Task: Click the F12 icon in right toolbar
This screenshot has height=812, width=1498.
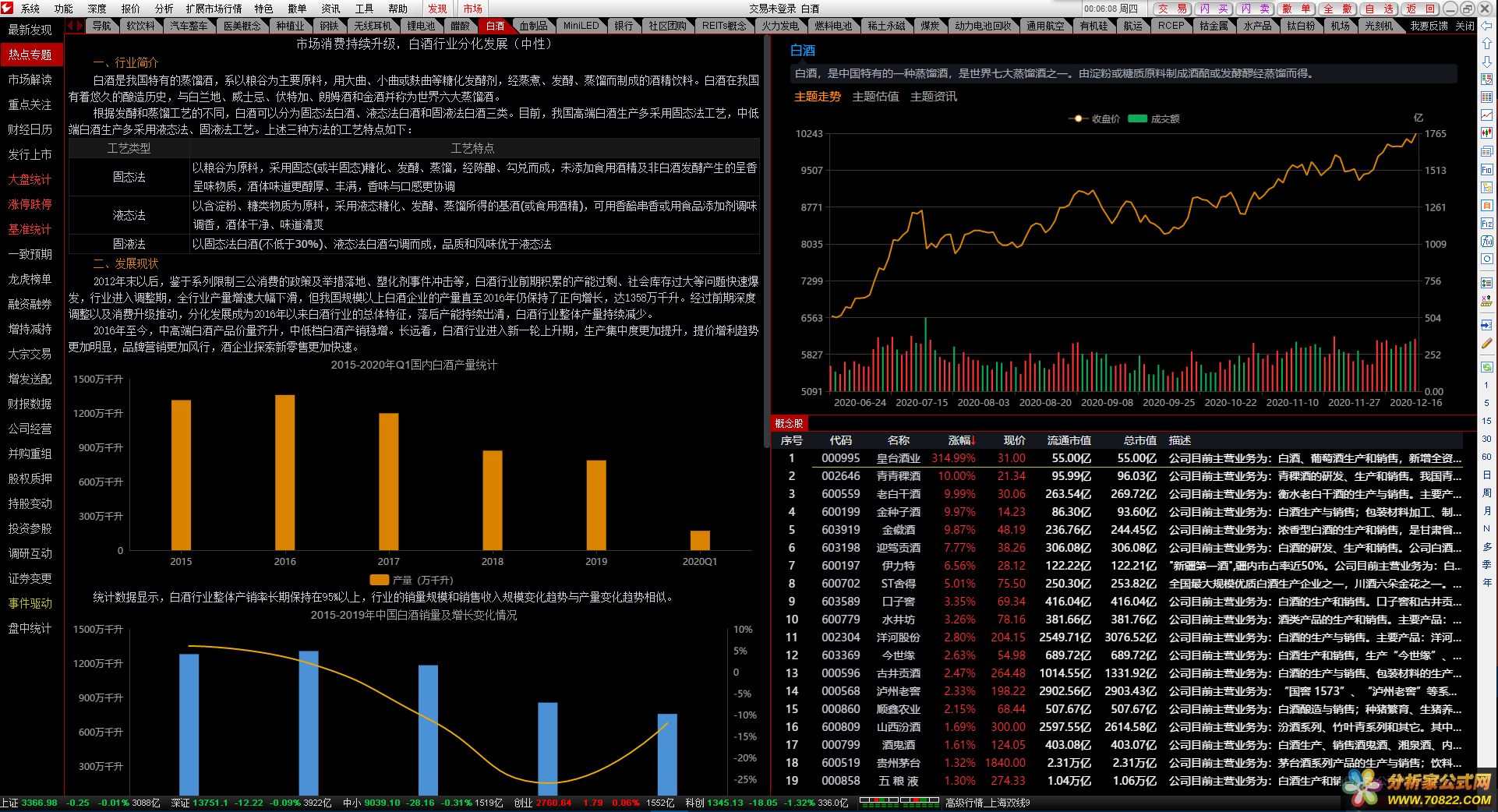Action: click(1487, 224)
